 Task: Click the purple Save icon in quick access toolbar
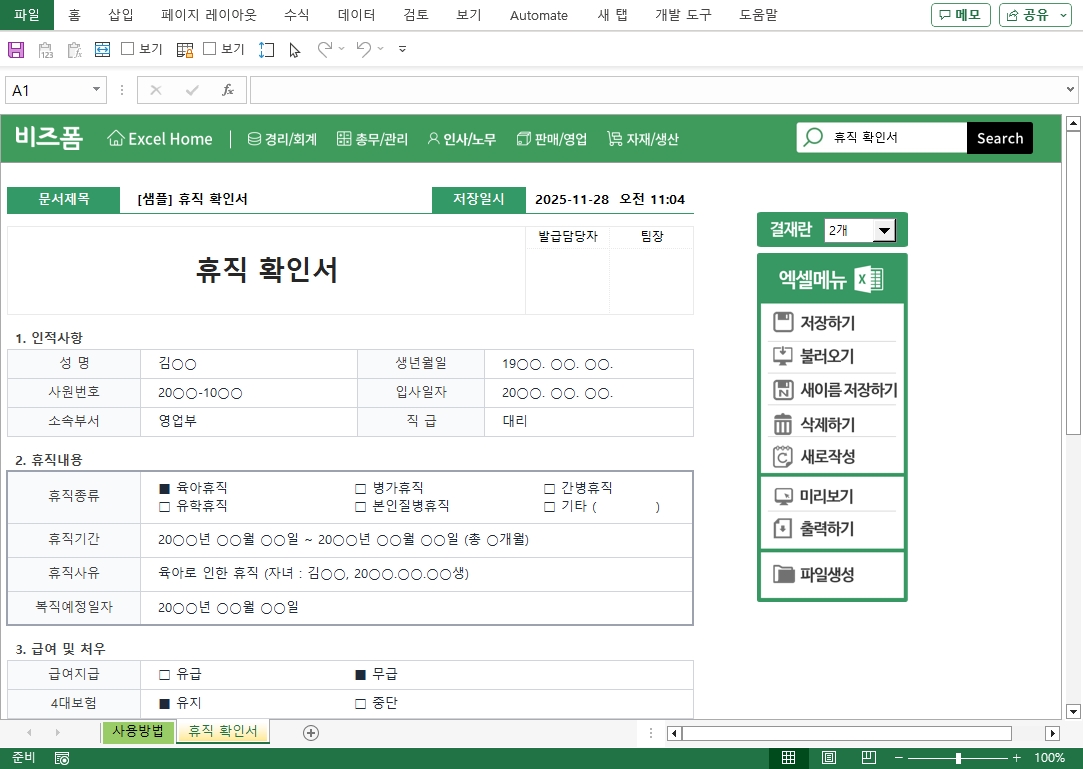[16, 49]
